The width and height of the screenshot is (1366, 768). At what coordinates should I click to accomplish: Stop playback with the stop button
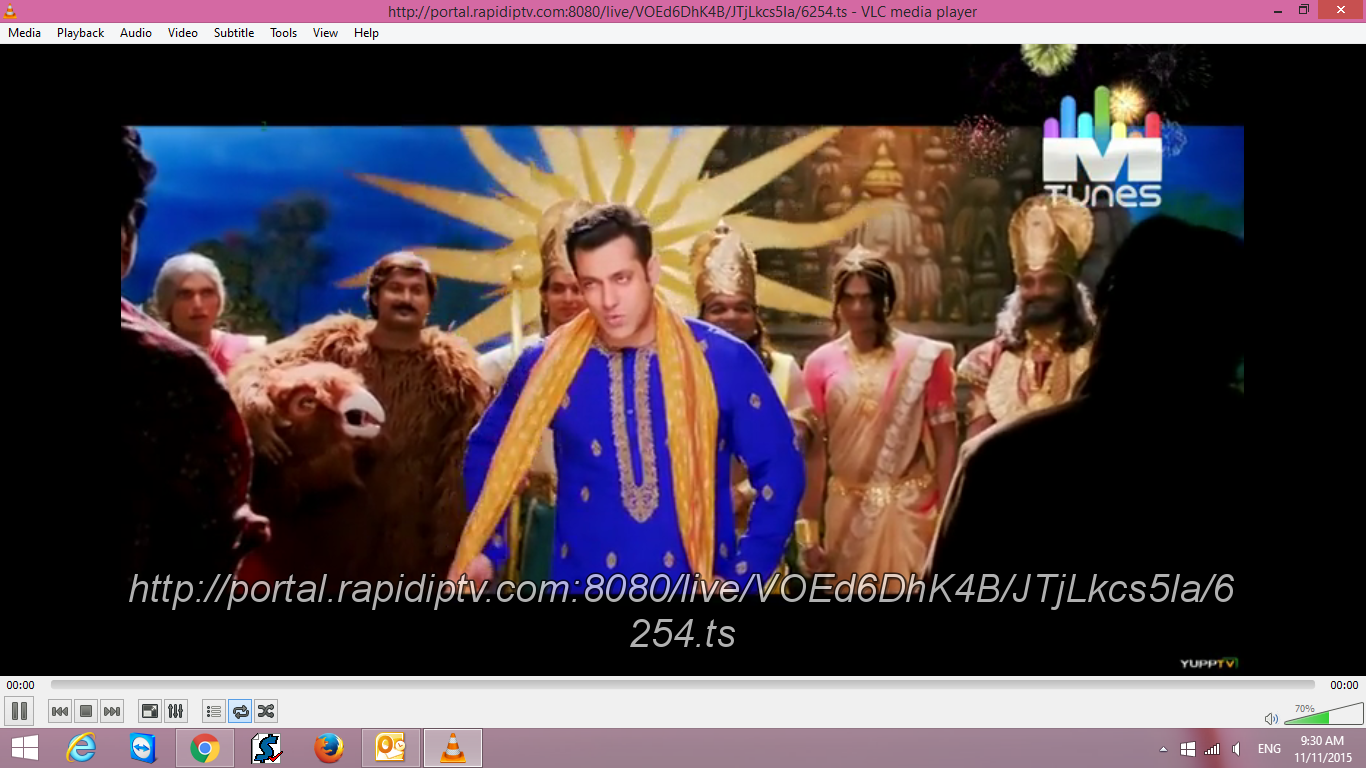pyautogui.click(x=86, y=711)
